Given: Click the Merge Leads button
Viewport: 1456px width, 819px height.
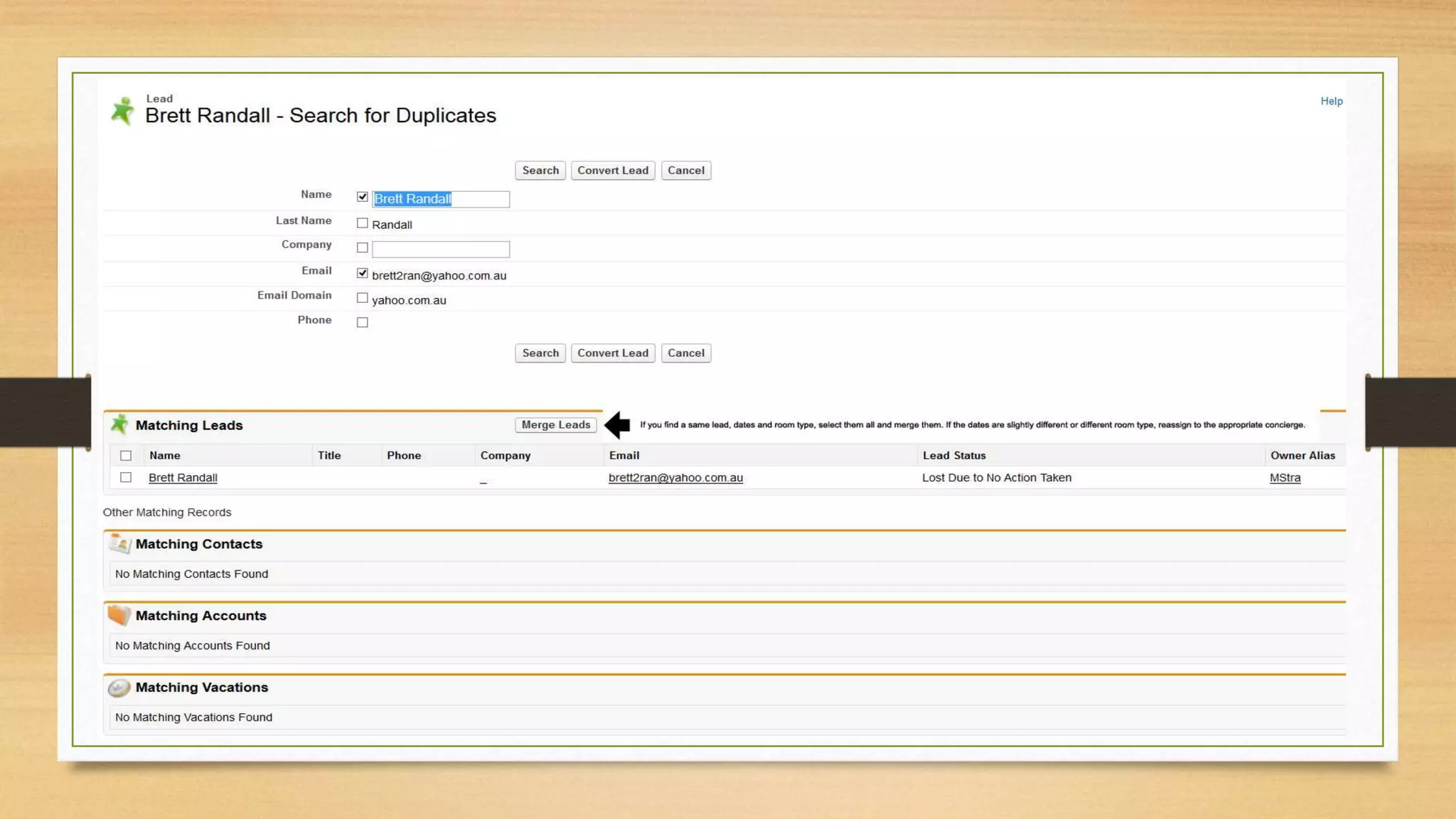Looking at the screenshot, I should [x=555, y=424].
